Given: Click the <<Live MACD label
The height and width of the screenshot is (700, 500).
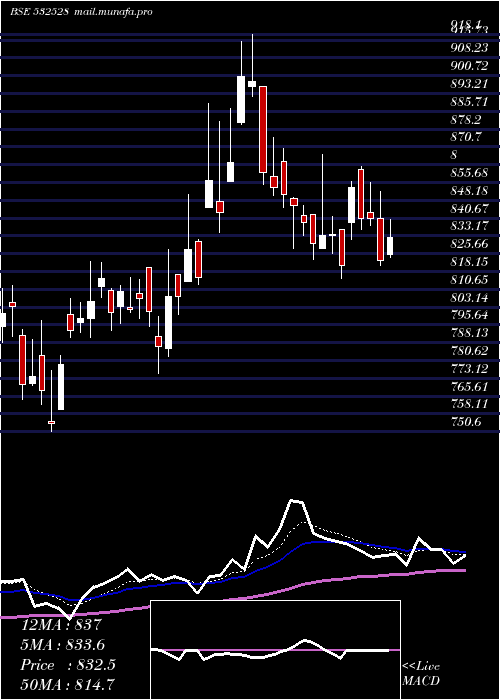Looking at the screenshot, I should click(421, 674).
